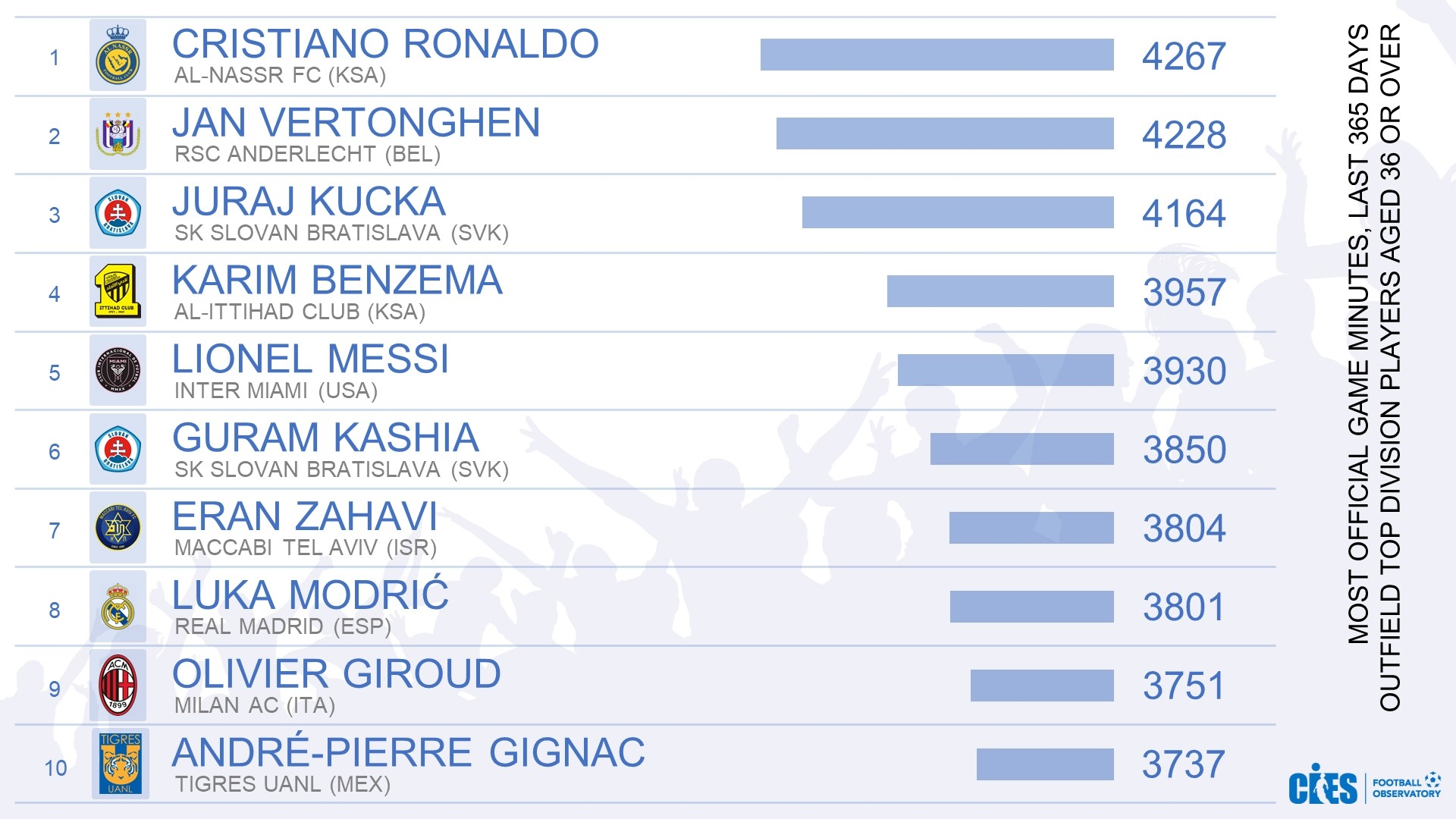Select the Olivier Giroud player name
Screen dimensions: 1456x819
click(337, 674)
